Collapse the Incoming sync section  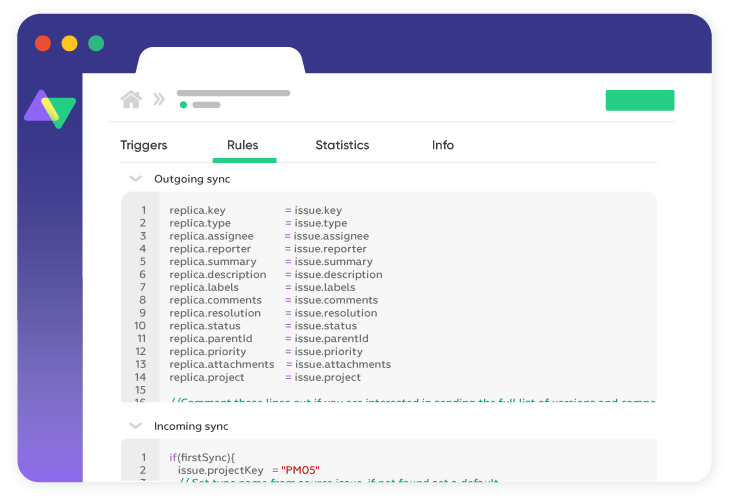coord(135,426)
